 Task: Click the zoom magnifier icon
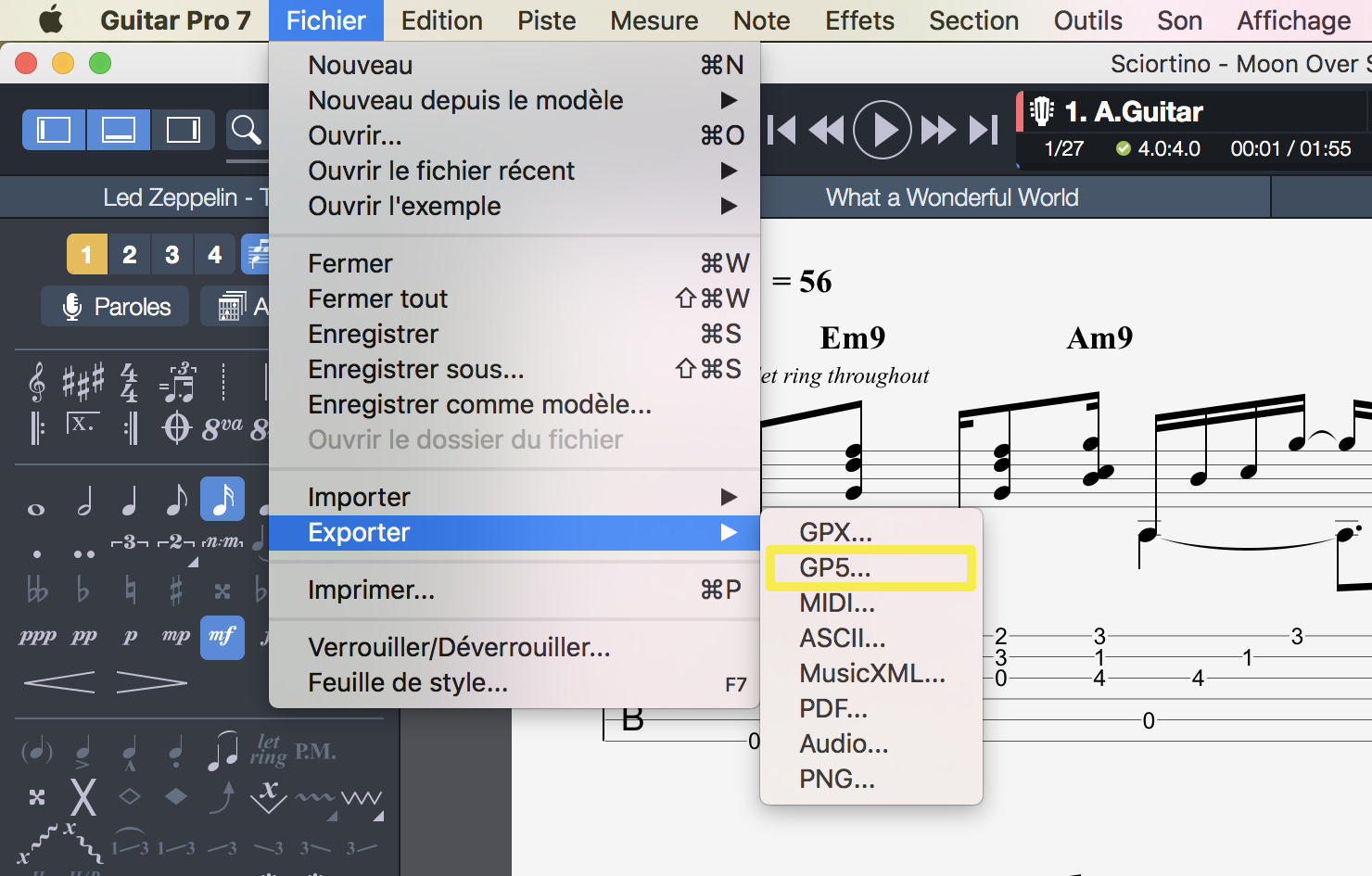point(246,130)
